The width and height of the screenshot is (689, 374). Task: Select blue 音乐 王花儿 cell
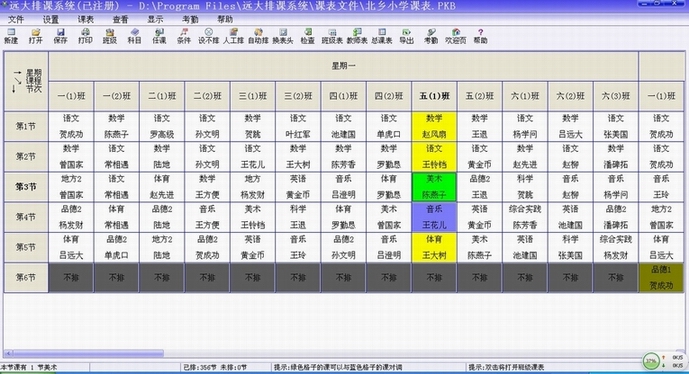(x=434, y=217)
